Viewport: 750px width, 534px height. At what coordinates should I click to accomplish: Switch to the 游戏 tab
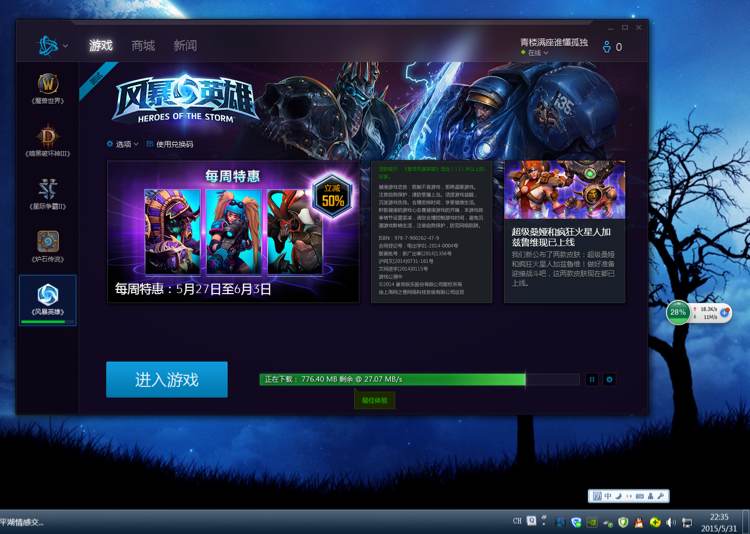[100, 45]
